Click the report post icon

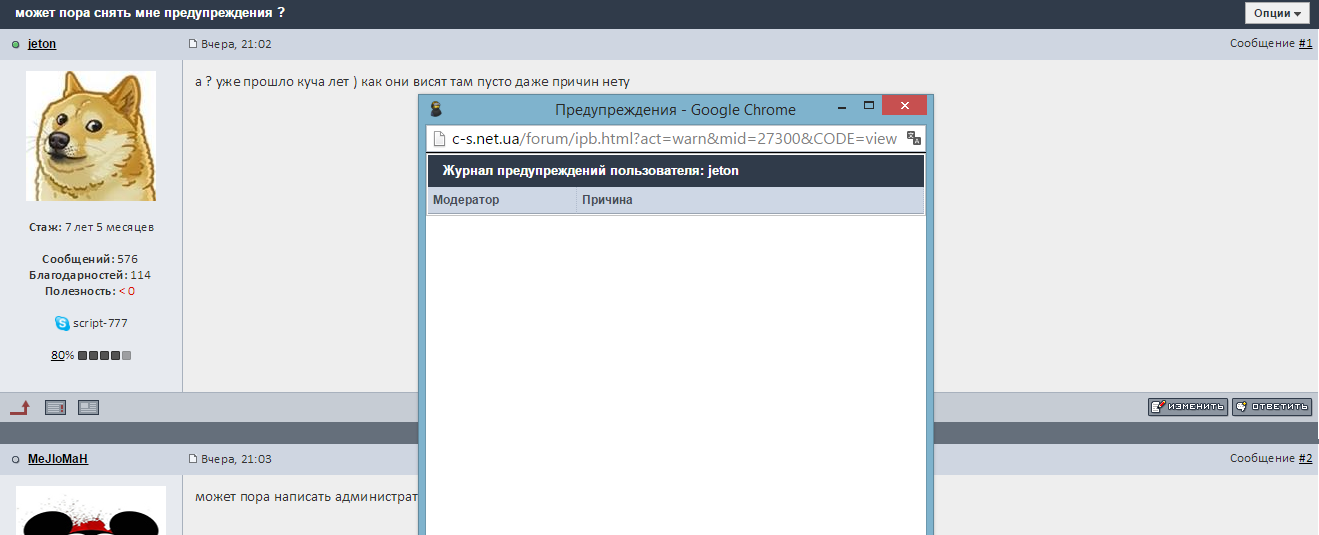[x=55, y=407]
